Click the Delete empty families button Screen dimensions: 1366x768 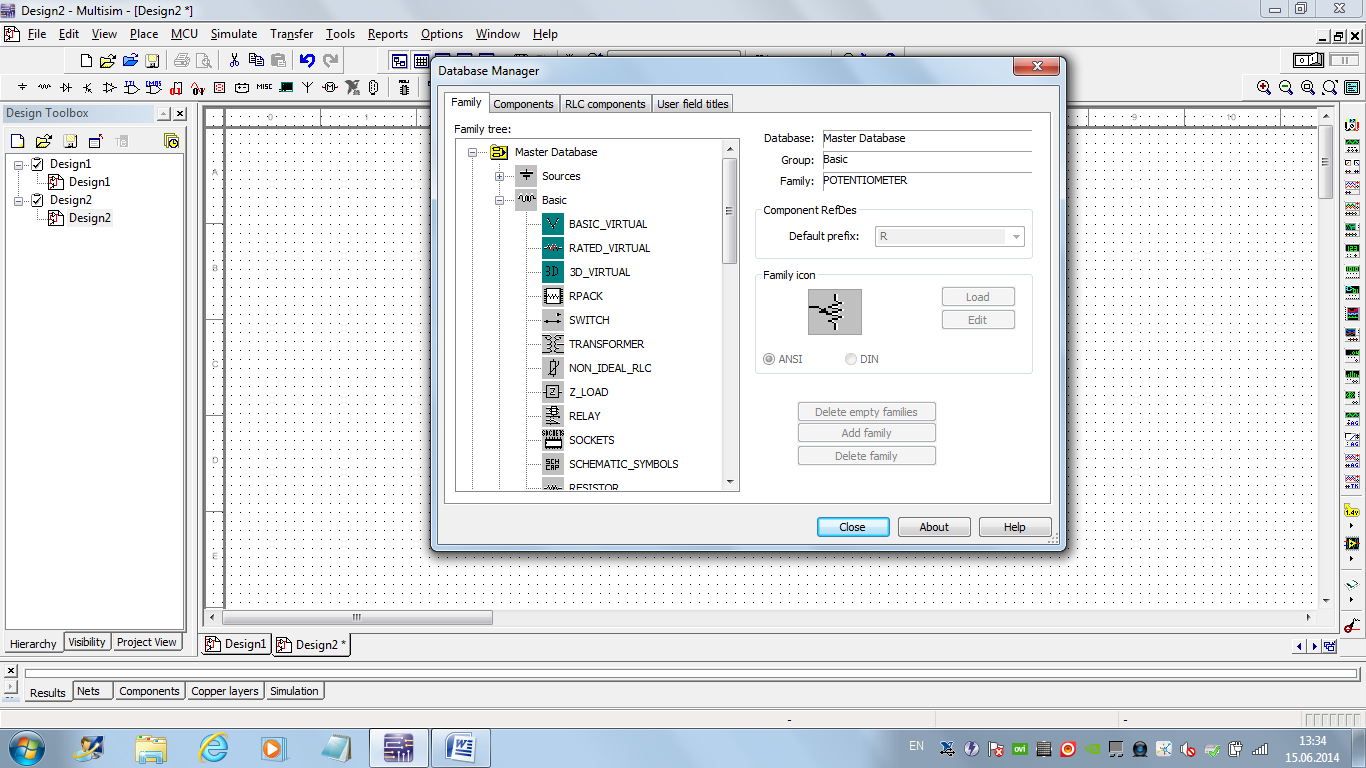[866, 412]
